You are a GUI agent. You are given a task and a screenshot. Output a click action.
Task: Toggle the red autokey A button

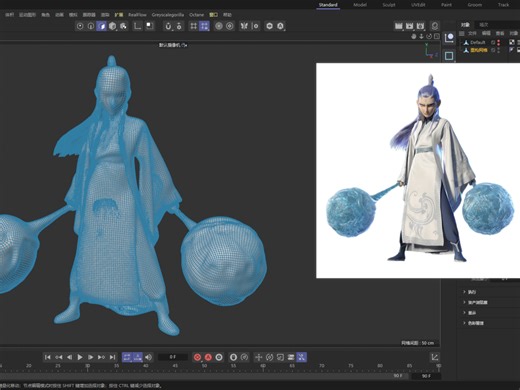click(208, 357)
